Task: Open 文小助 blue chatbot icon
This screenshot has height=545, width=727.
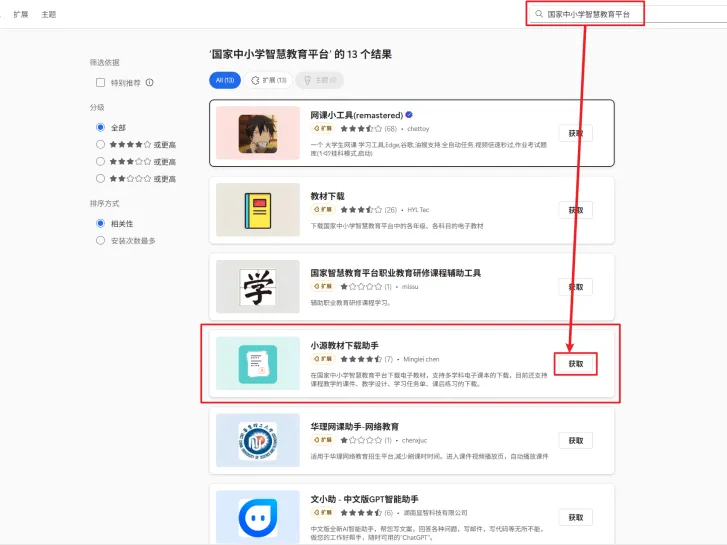Action: 258,517
